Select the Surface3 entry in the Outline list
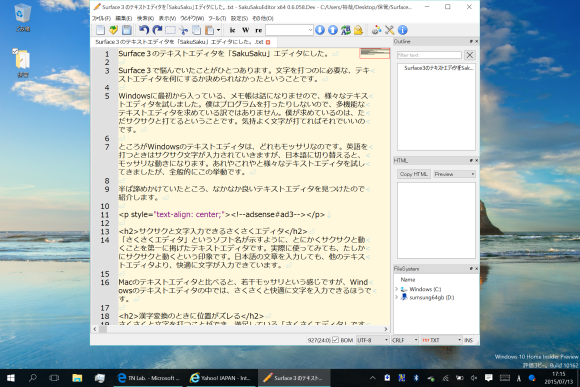The width and height of the screenshot is (580, 387). [x=438, y=68]
